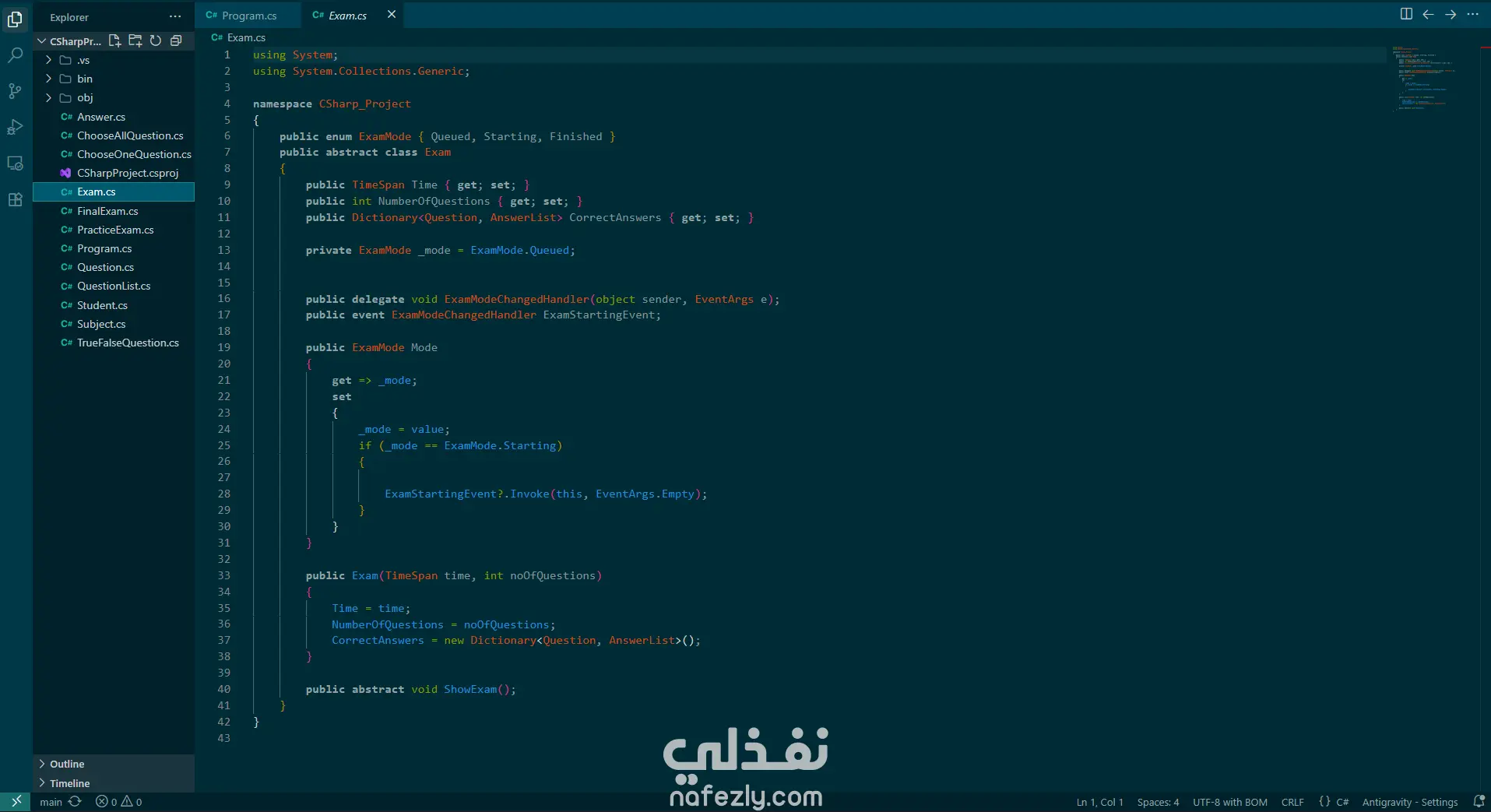Open Student.cs file
This screenshot has width=1491, height=812.
tap(114, 305)
